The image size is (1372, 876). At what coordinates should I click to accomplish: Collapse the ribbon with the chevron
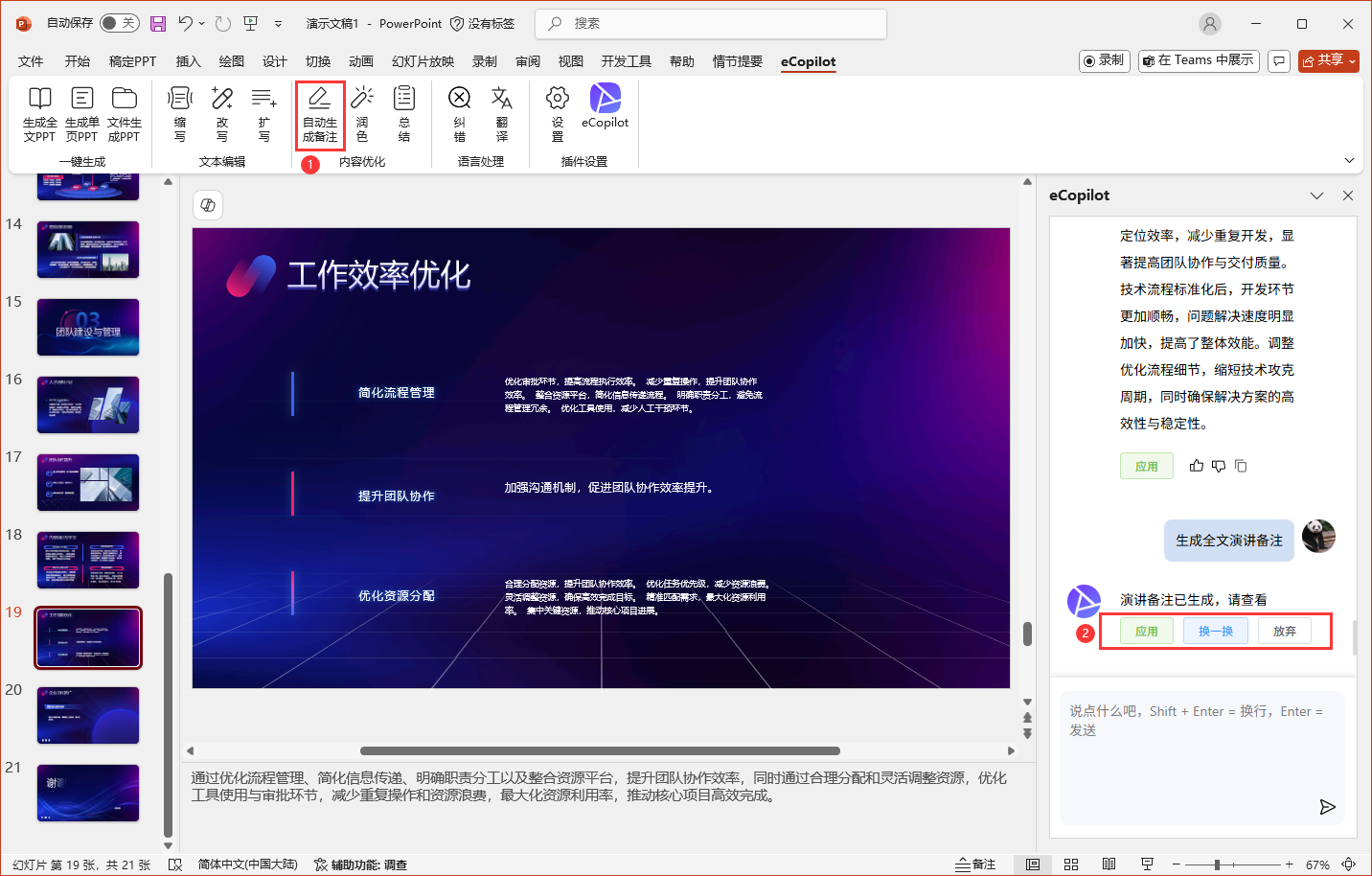(1347, 162)
